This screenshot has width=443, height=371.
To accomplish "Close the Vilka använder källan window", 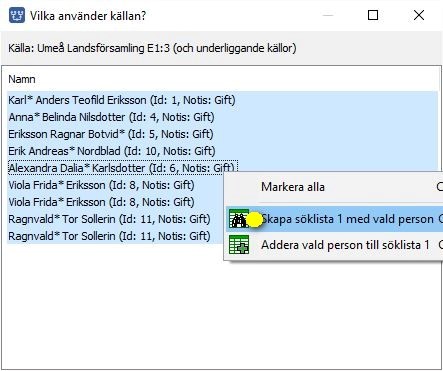I will (419, 15).
